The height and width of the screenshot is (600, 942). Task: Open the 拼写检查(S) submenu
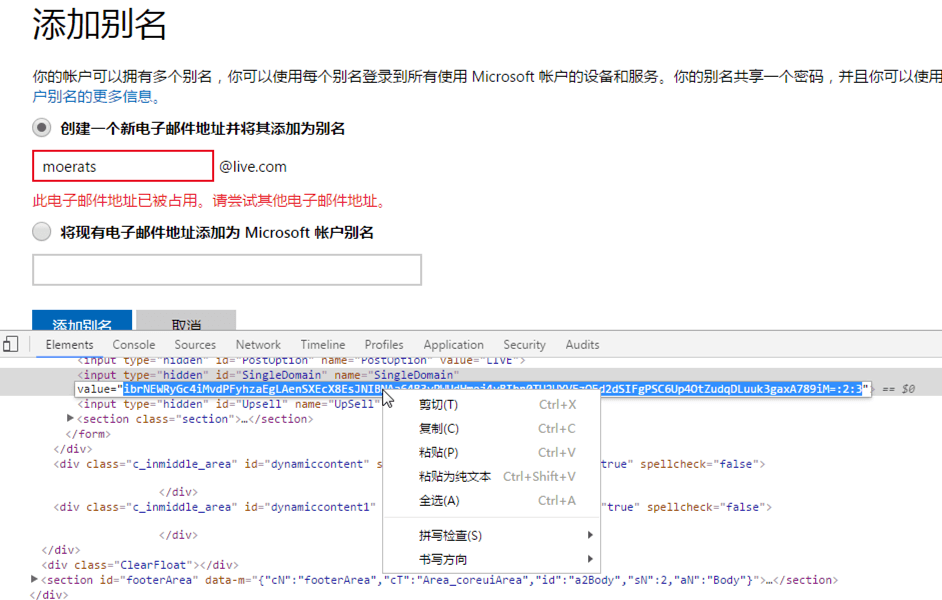pos(491,535)
